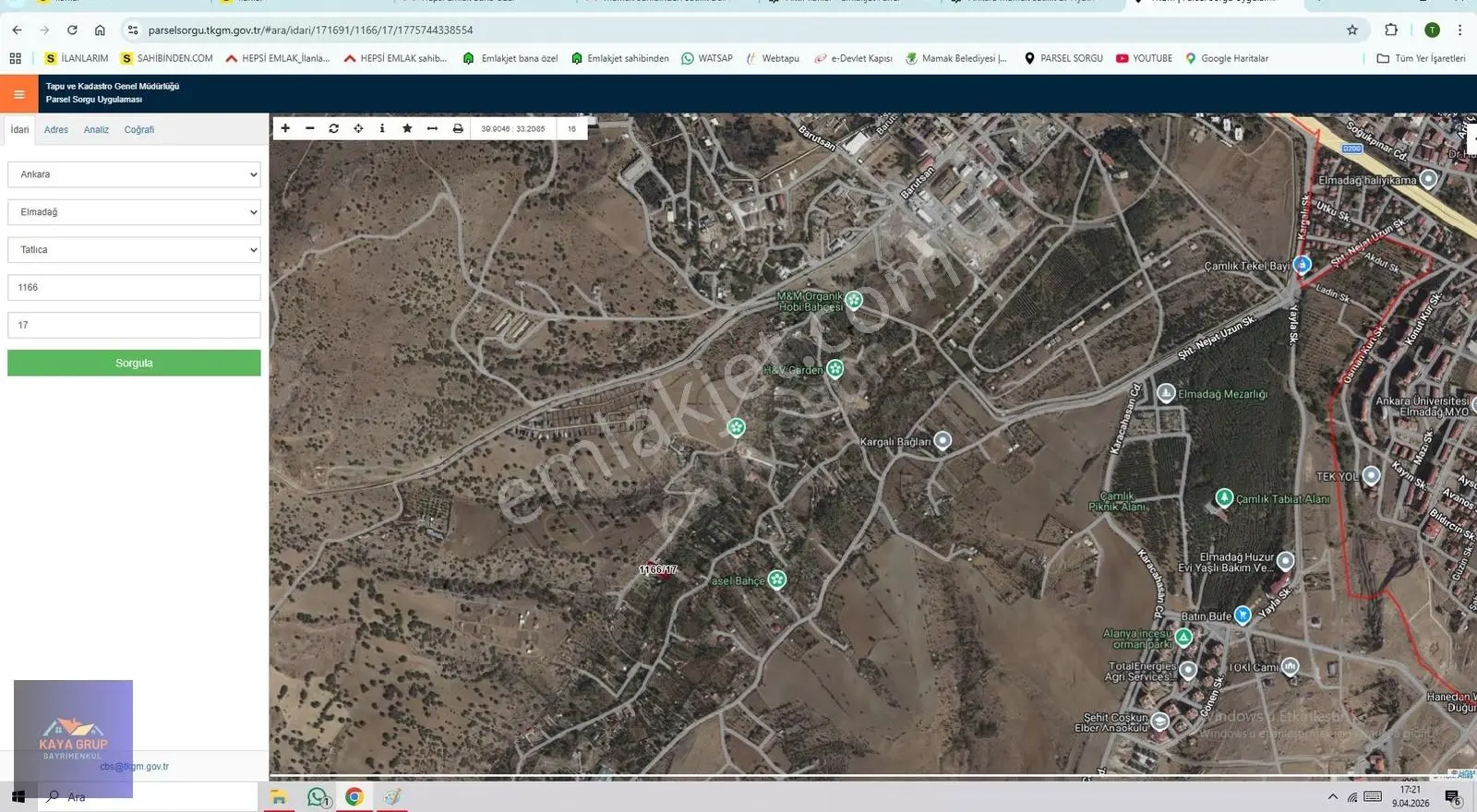Screen dimensions: 1477x812
Task: Print the map with printer icon
Action: click(458, 128)
